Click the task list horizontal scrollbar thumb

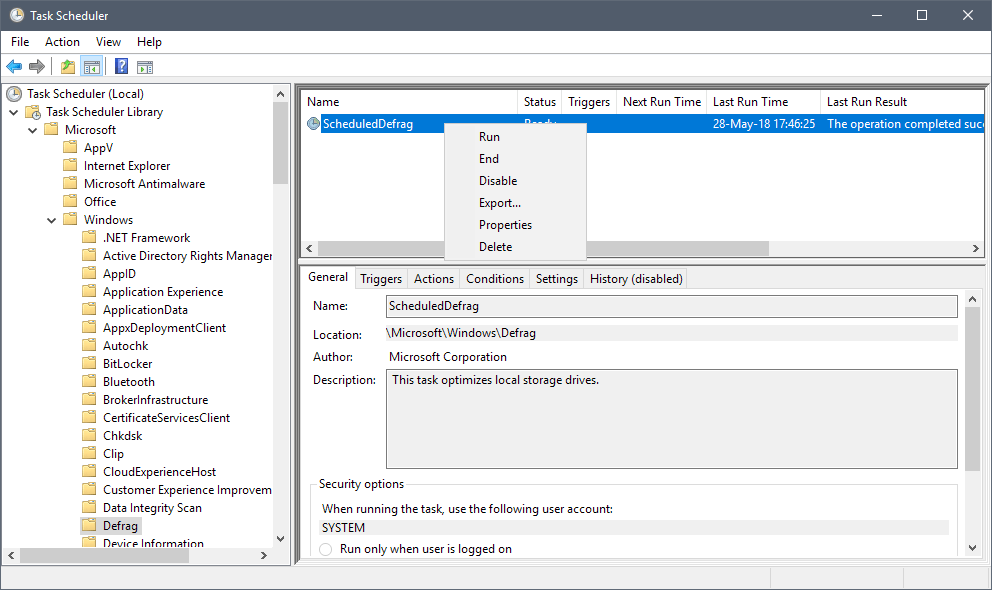(x=677, y=249)
